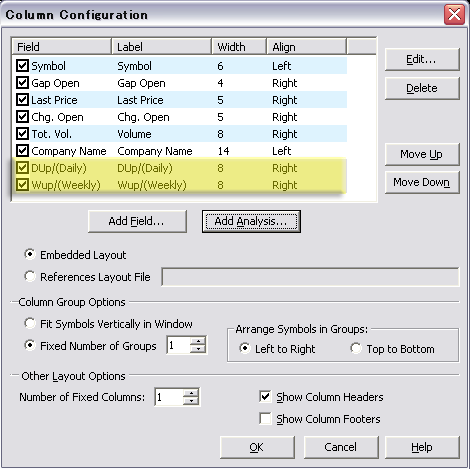
Task: Select References Layout File option
Action: pyautogui.click(x=30, y=276)
